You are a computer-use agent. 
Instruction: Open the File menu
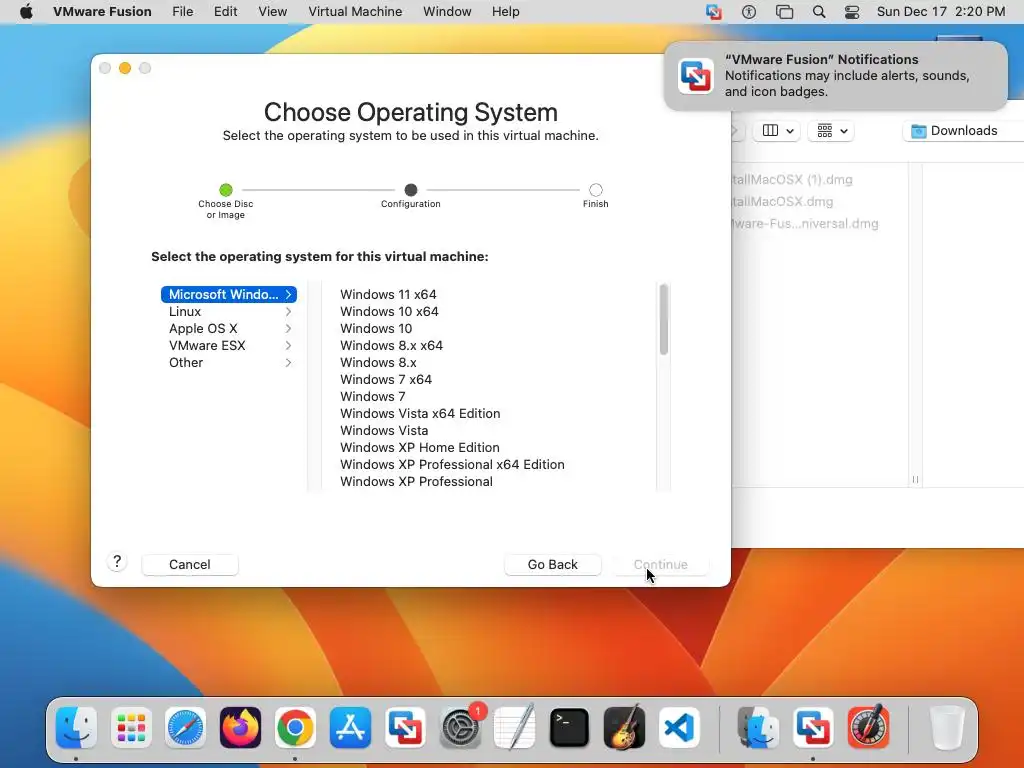tap(183, 12)
